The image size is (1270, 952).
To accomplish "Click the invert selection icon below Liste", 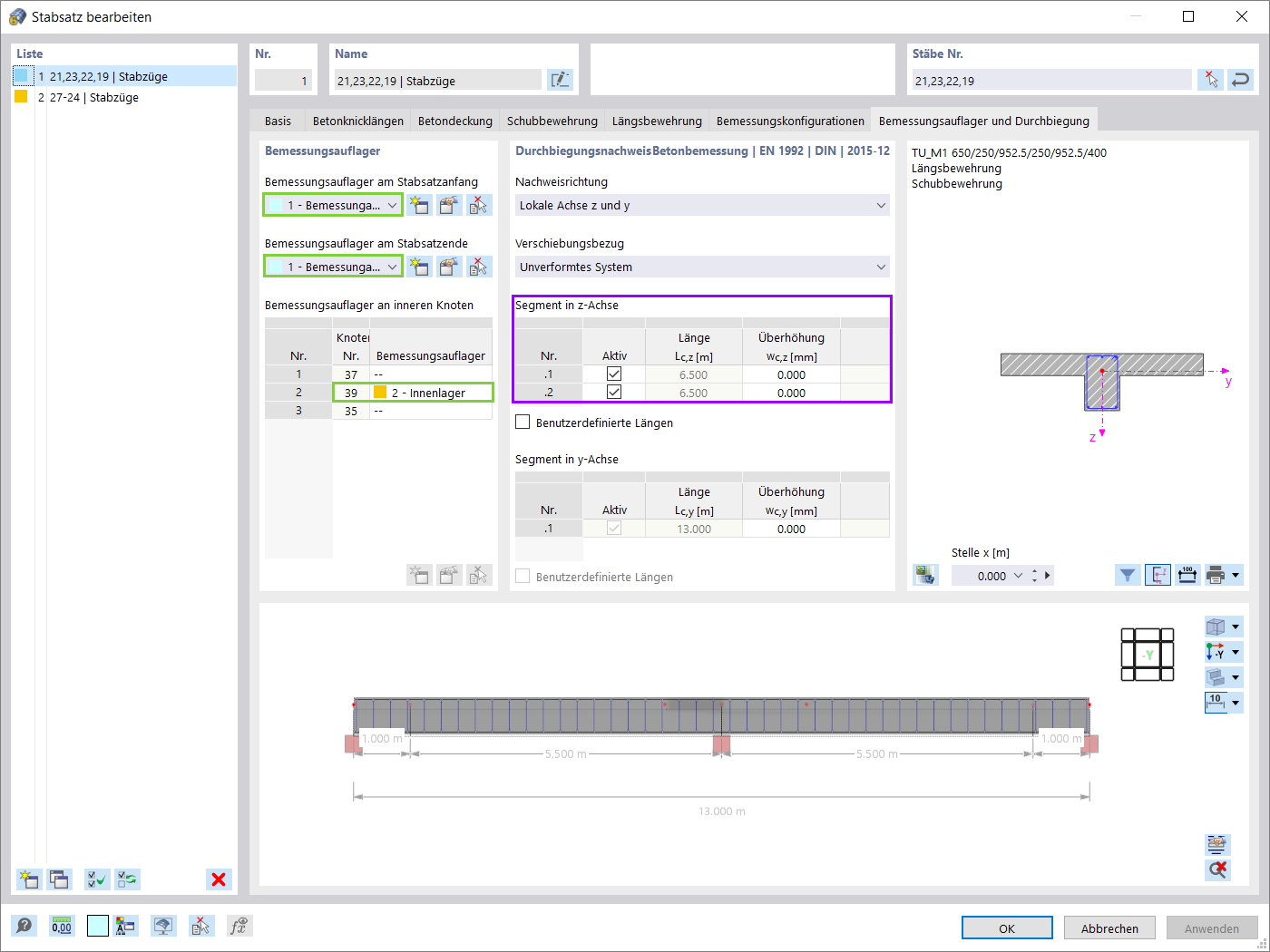I will point(128,879).
